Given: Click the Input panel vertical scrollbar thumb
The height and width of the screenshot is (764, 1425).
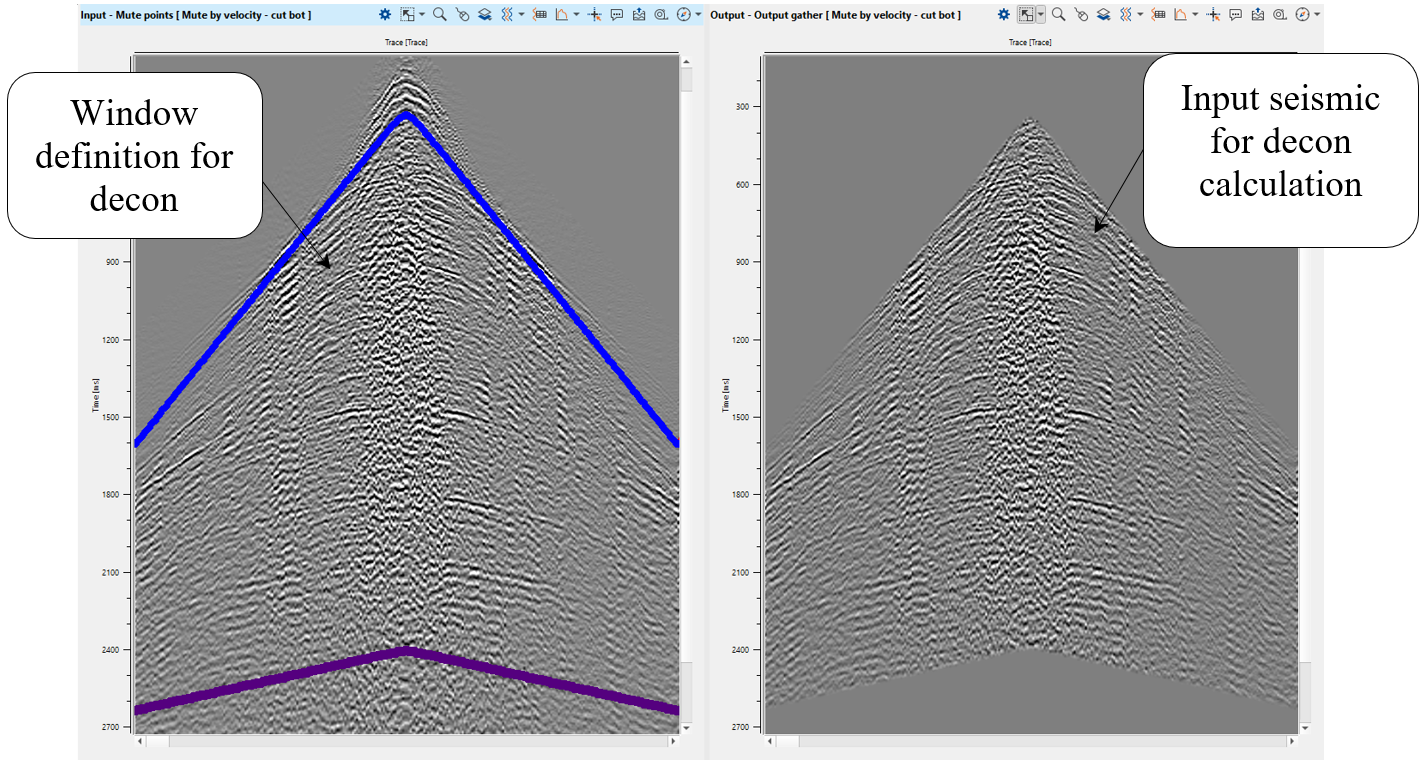Looking at the screenshot, I should click(x=686, y=78).
